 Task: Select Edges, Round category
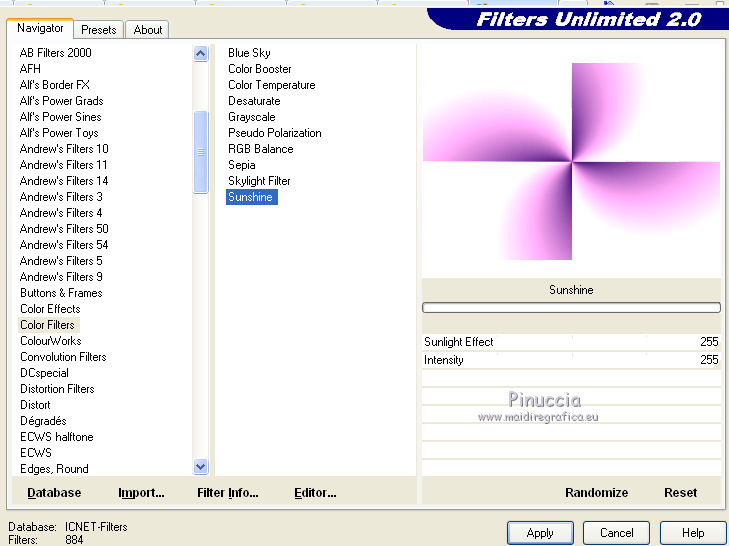(x=54, y=469)
